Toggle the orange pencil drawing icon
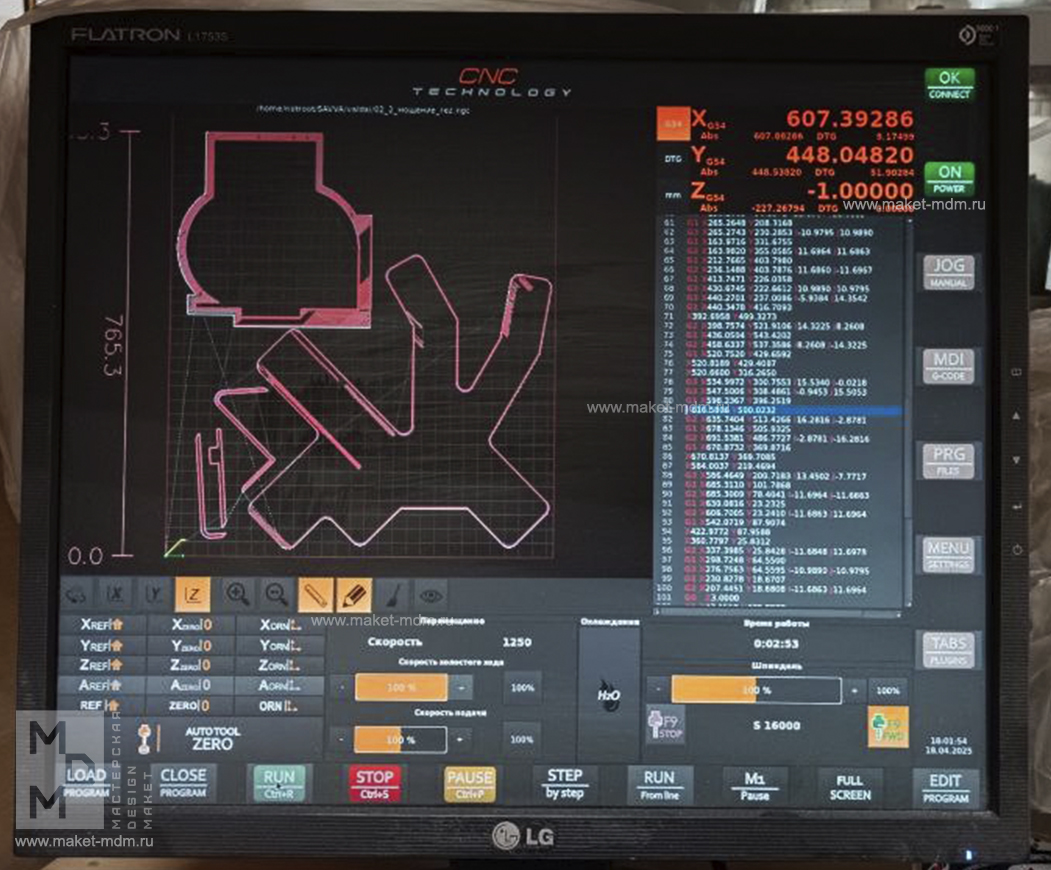Viewport: 1051px width, 870px height. tap(354, 595)
